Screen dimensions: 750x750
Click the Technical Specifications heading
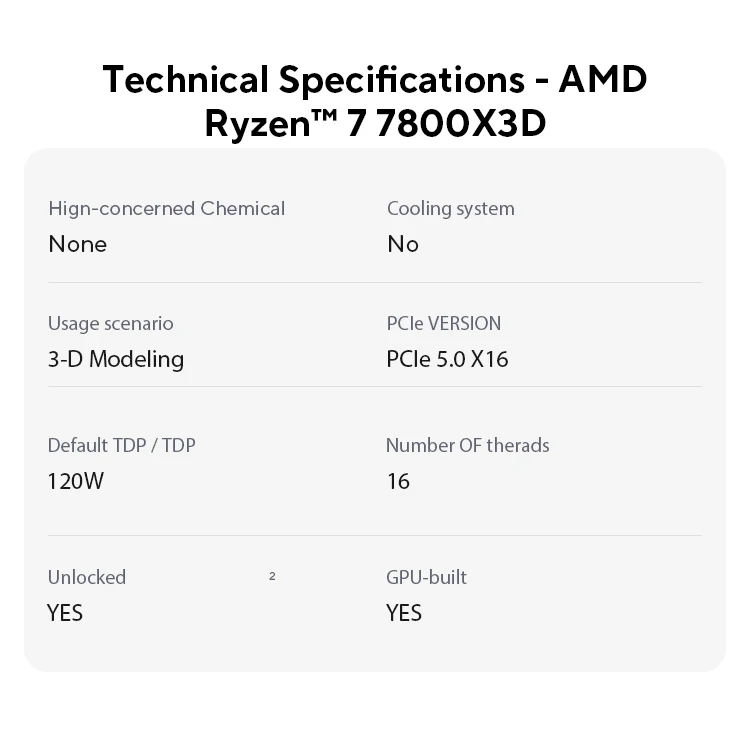(x=375, y=101)
